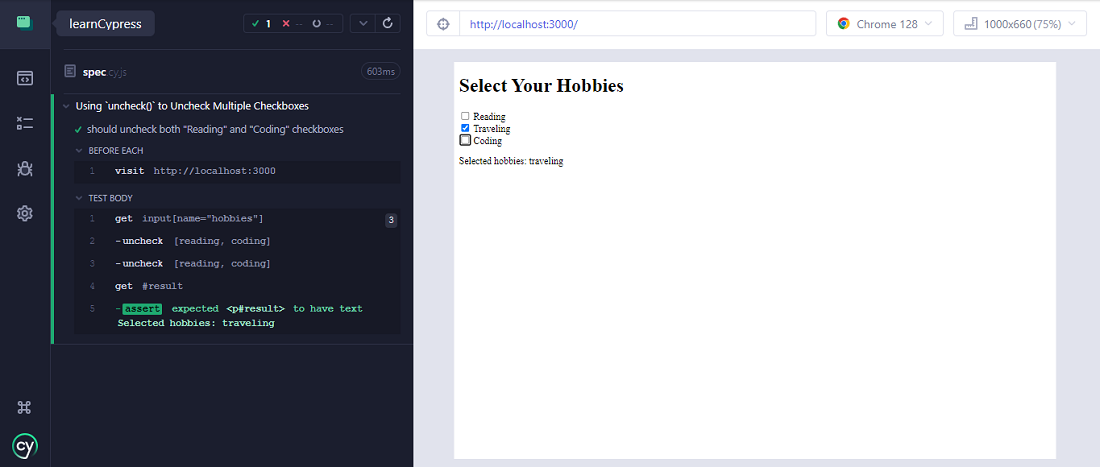Open the Debug bug icon in sidebar

tap(25, 168)
